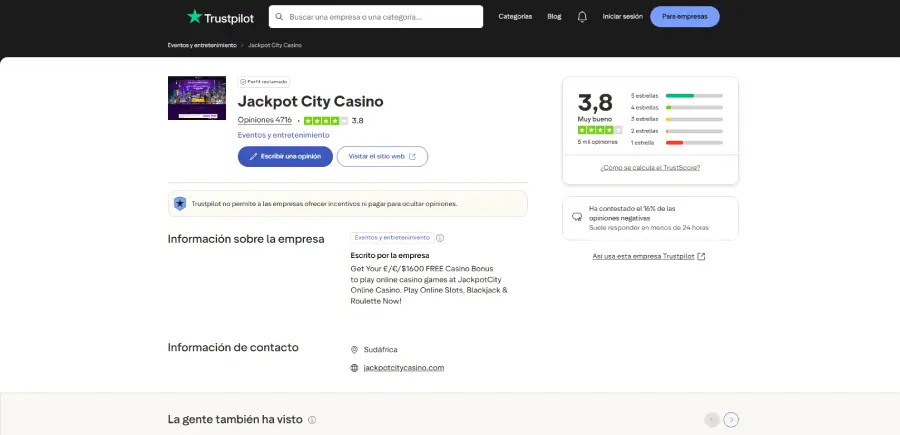Click the location pin icon beside Sudáfrica
900x435 pixels.
[354, 349]
